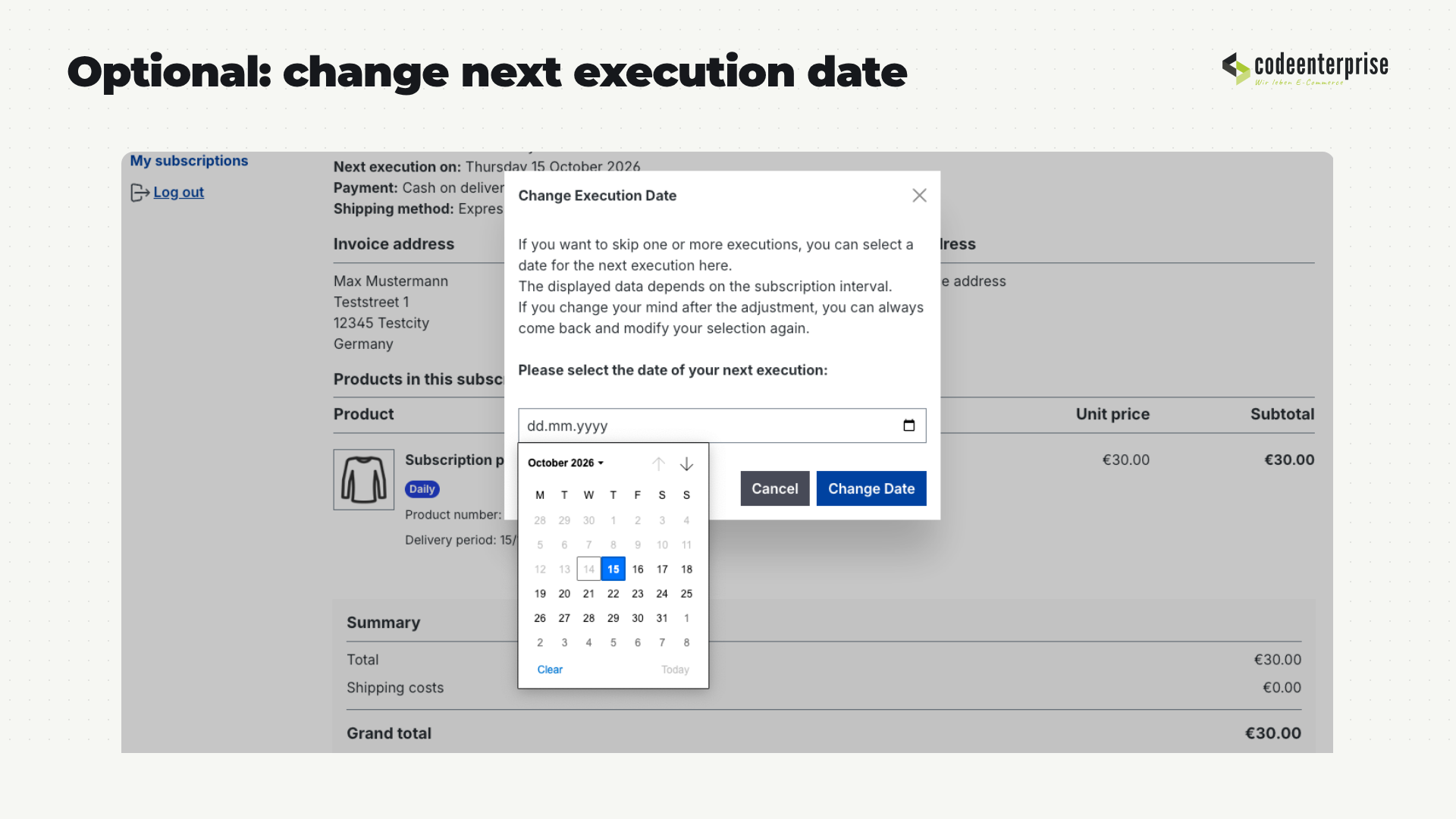This screenshot has width=1456, height=819.
Task: Select October 31 in calendar
Action: pos(662,618)
